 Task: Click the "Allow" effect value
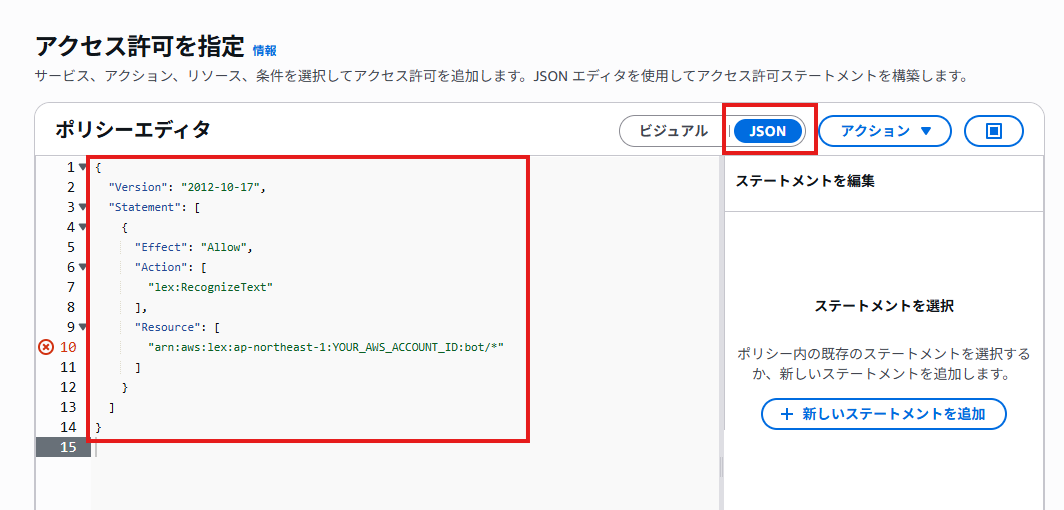click(224, 247)
